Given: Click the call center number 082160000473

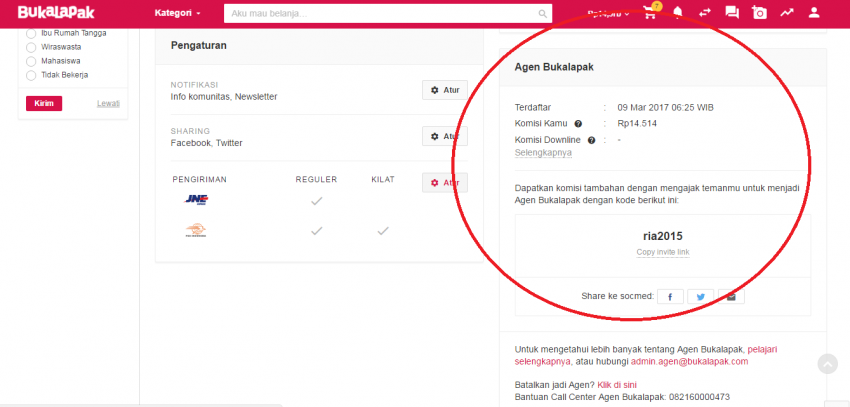Looking at the screenshot, I should [x=701, y=397].
